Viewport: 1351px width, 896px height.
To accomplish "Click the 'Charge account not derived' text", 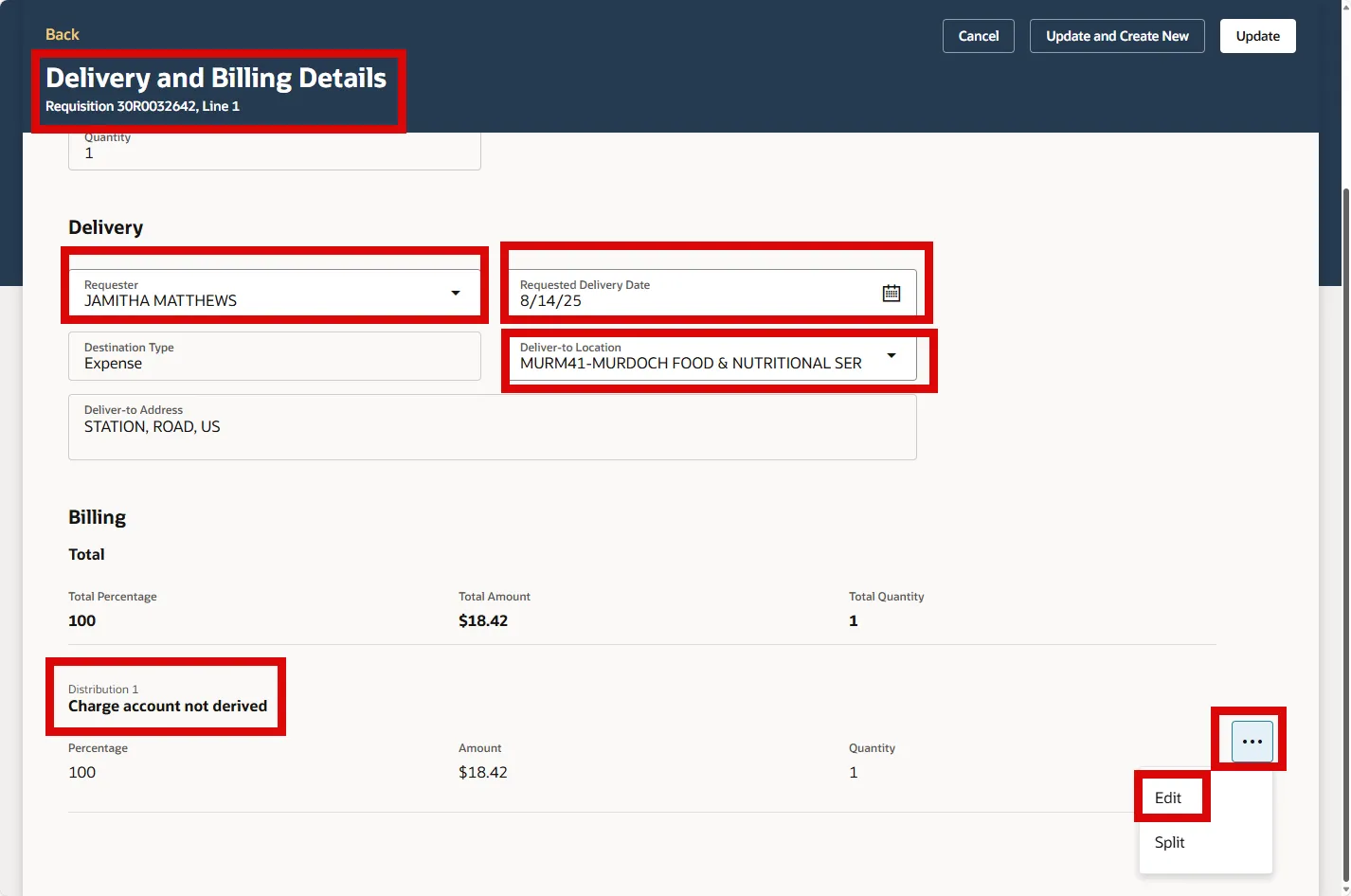I will click(168, 707).
